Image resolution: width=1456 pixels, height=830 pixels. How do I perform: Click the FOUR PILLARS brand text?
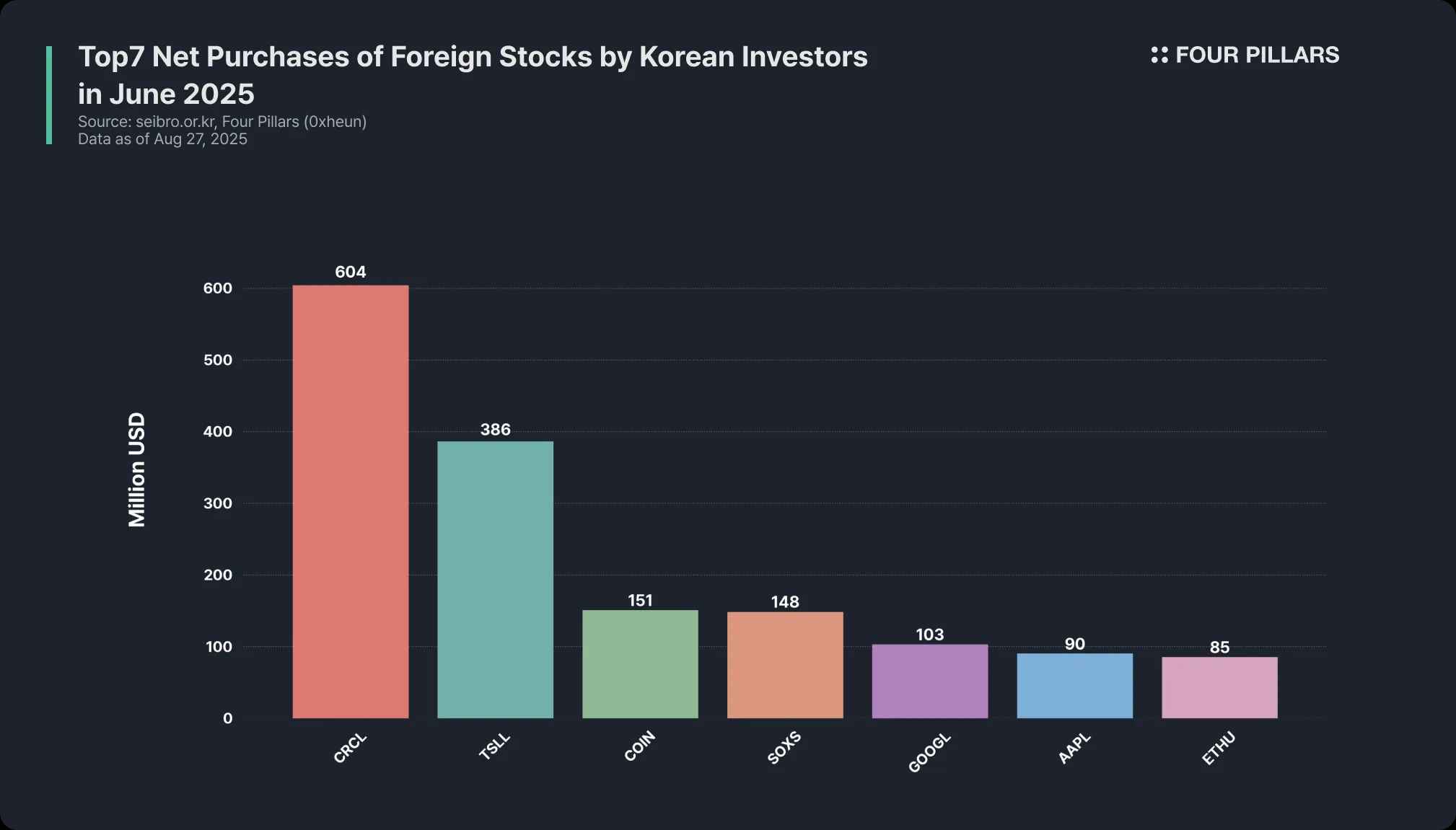(x=1257, y=55)
